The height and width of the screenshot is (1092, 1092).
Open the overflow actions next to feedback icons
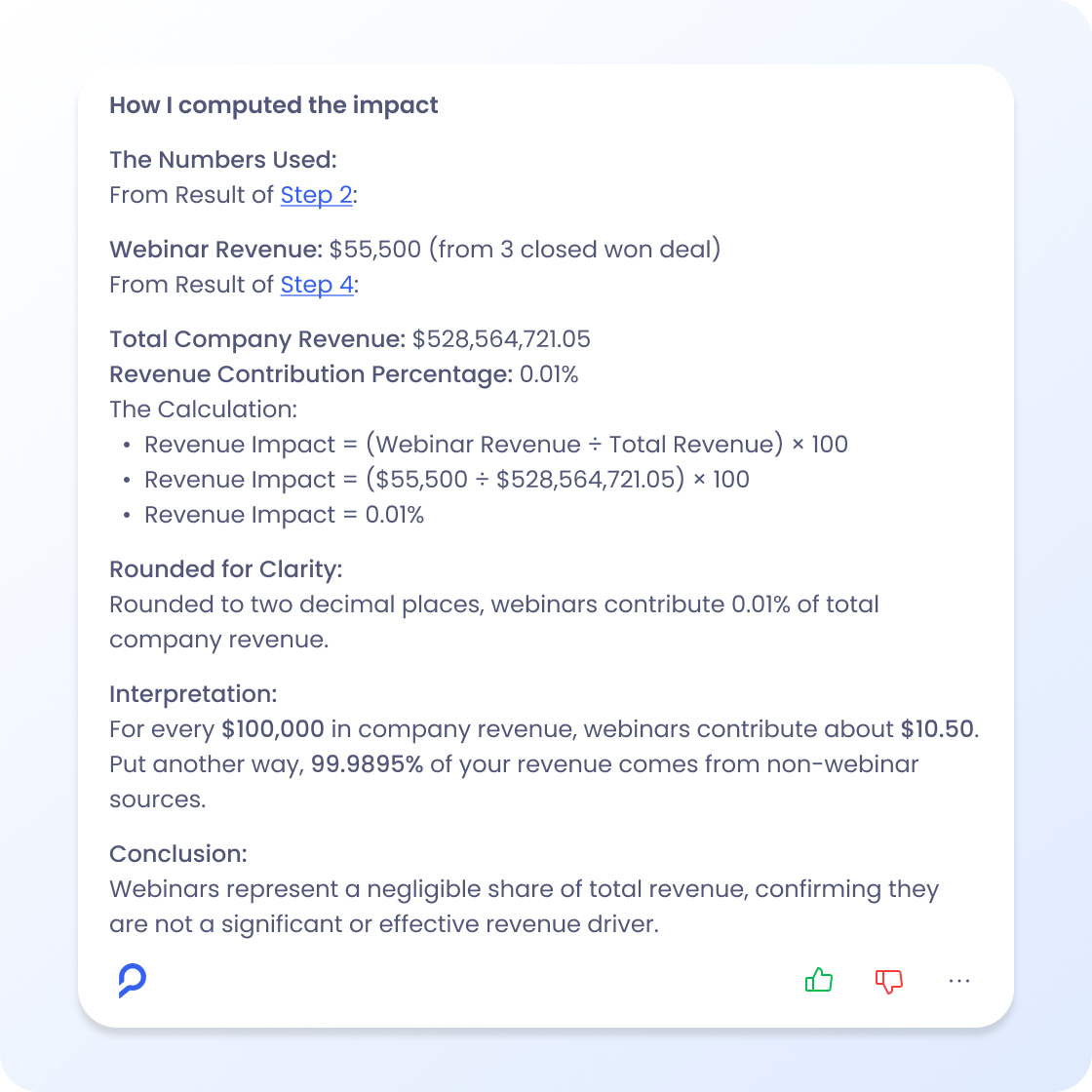click(x=959, y=981)
